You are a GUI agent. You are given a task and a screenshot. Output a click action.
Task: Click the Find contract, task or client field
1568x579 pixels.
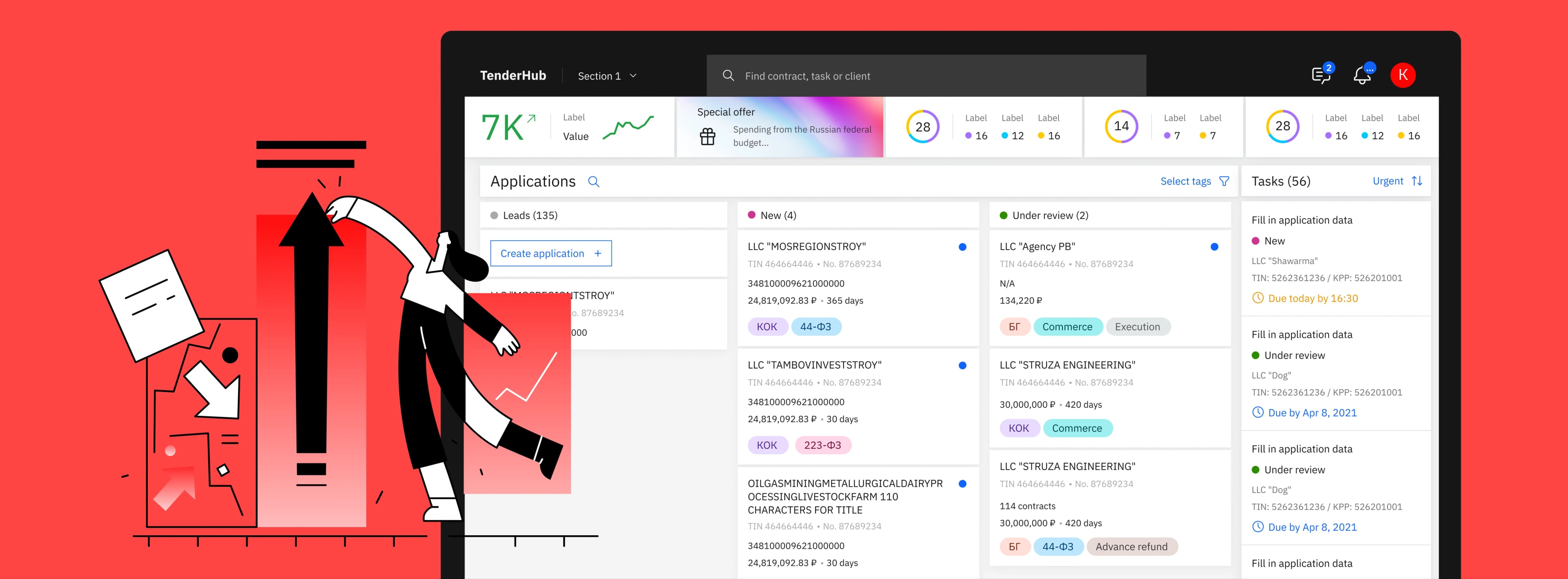point(926,76)
